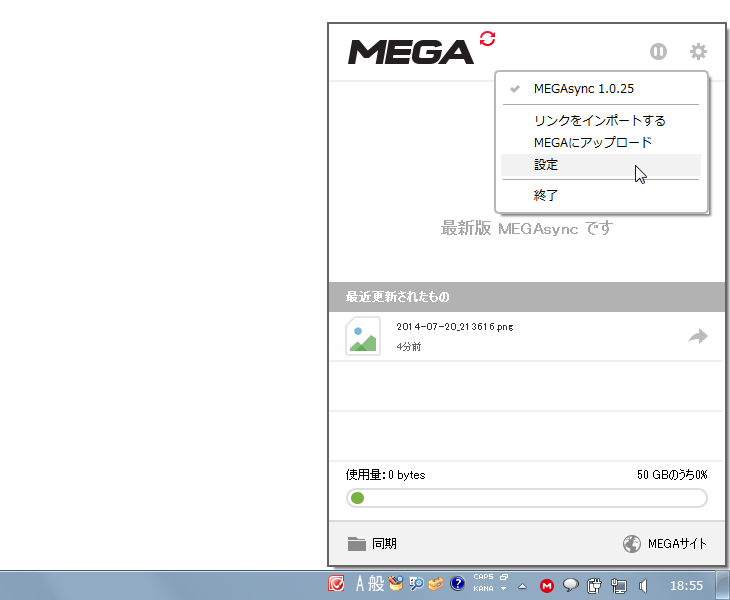Click the 最新版 MEGAsync です status text

point(527,229)
